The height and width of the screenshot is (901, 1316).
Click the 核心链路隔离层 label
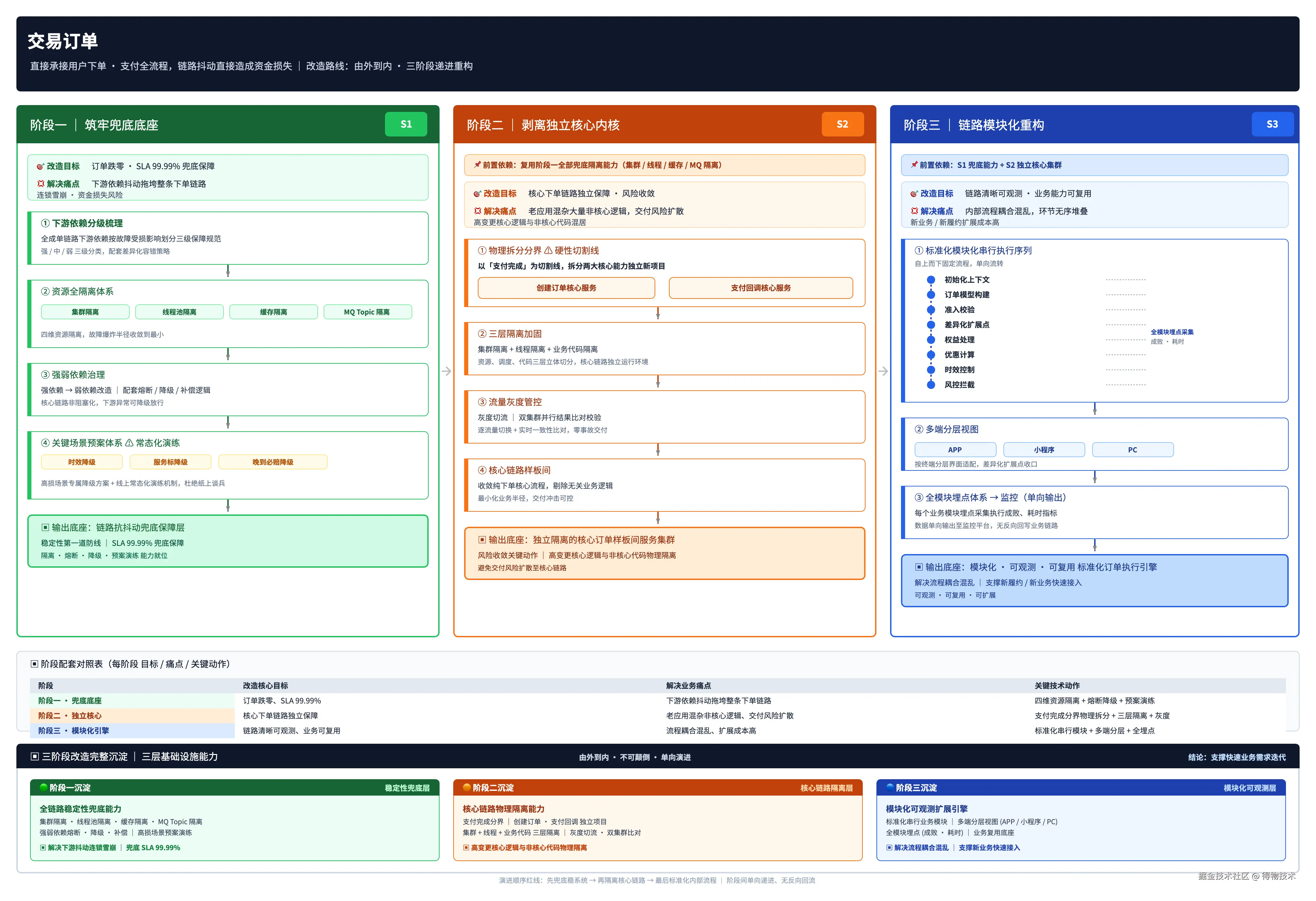point(827,788)
